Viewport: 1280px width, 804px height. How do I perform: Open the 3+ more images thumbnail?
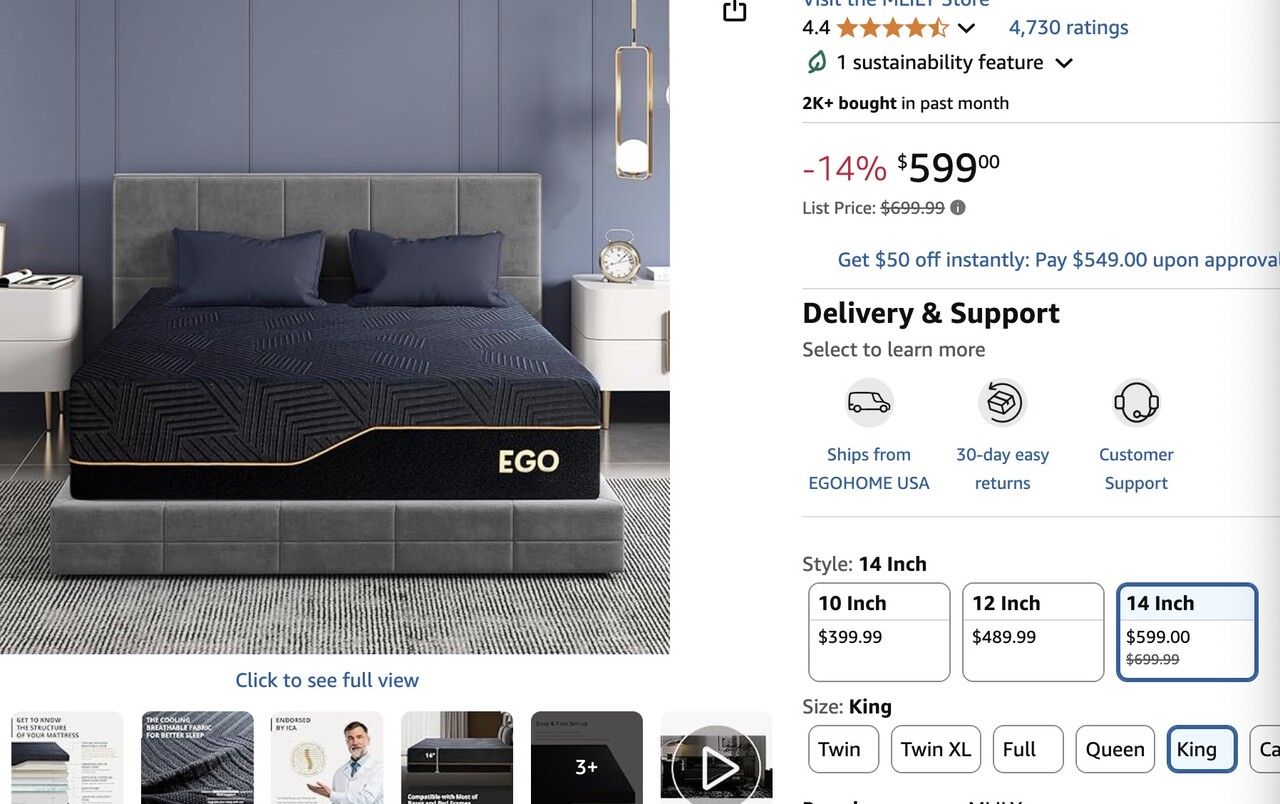tap(587, 758)
